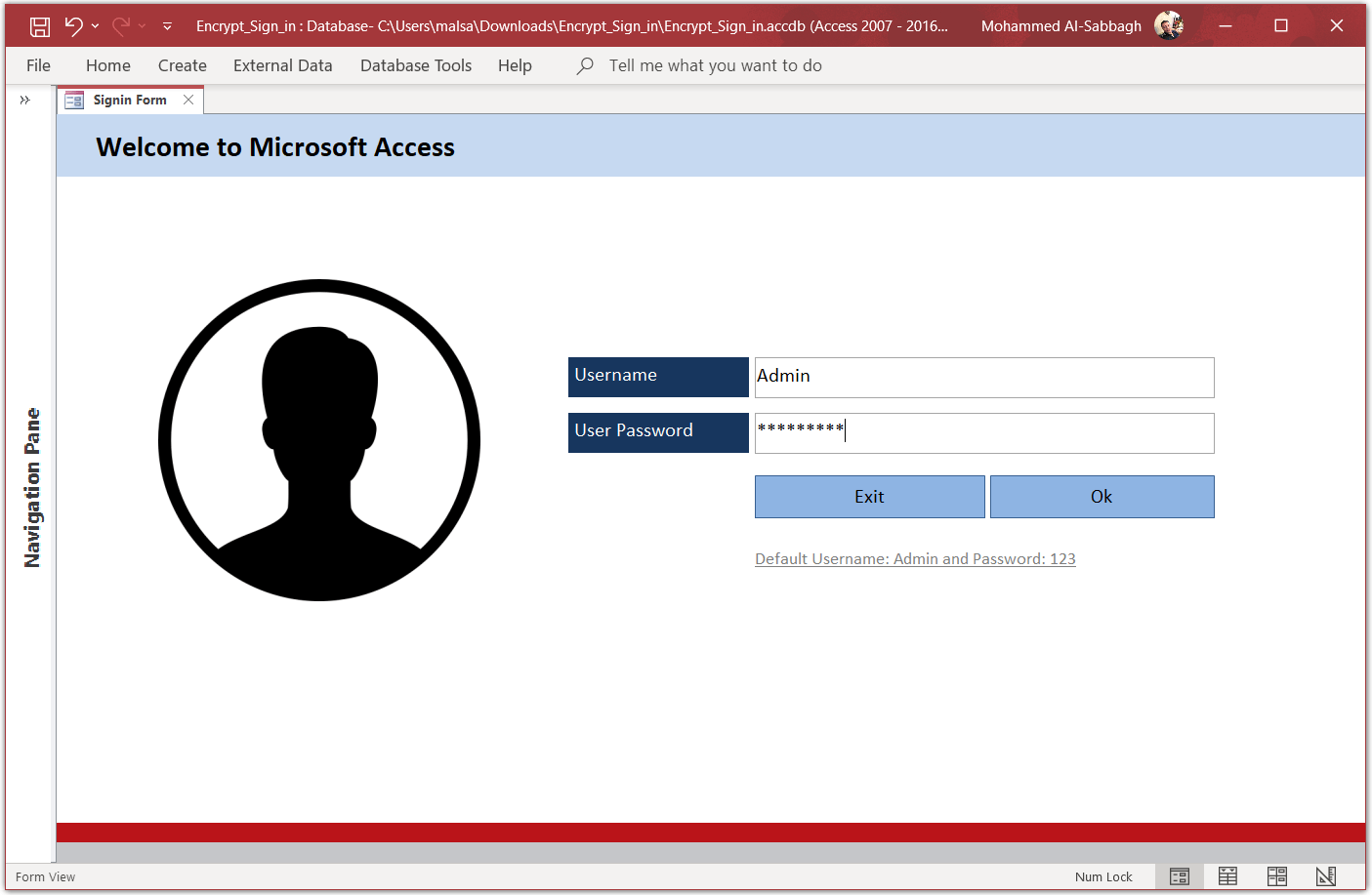Switch to Design View in status bar

click(1326, 876)
